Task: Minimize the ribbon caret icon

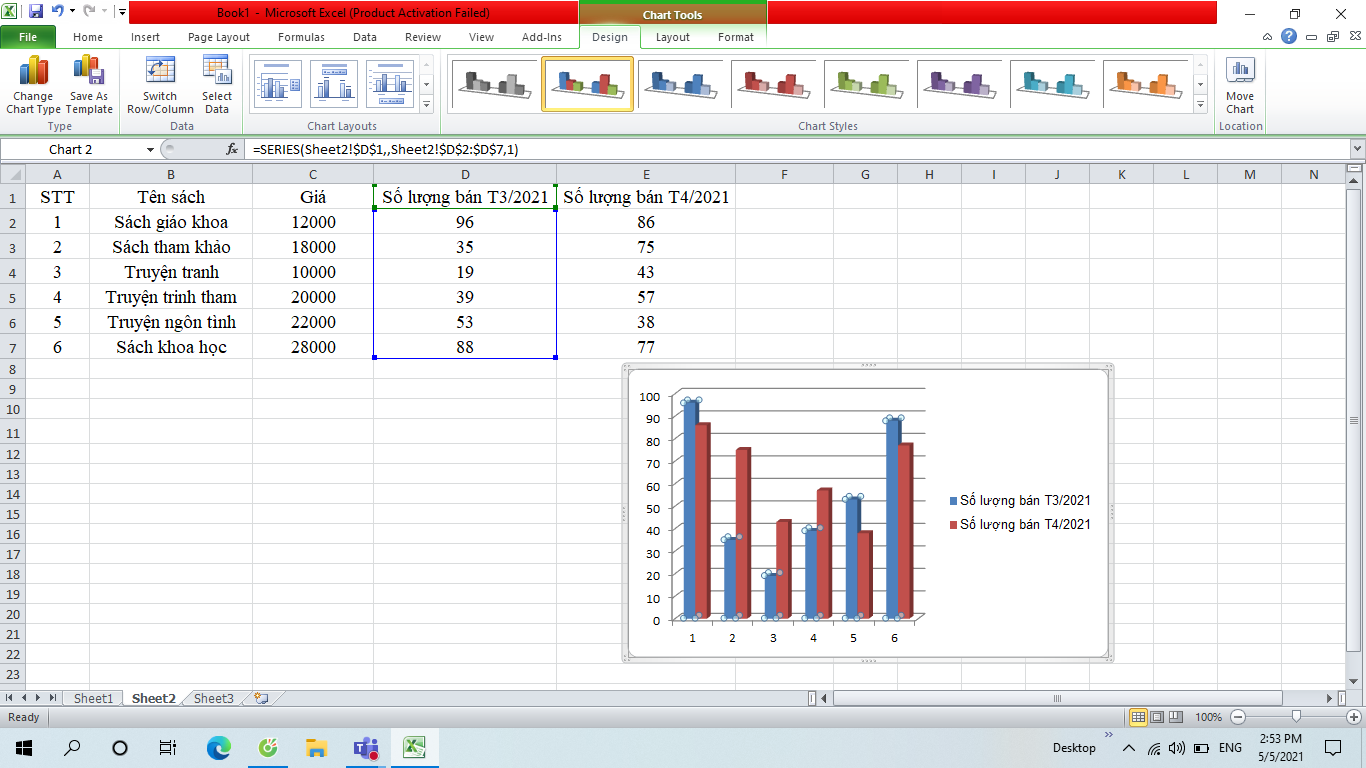Action: (x=1268, y=37)
